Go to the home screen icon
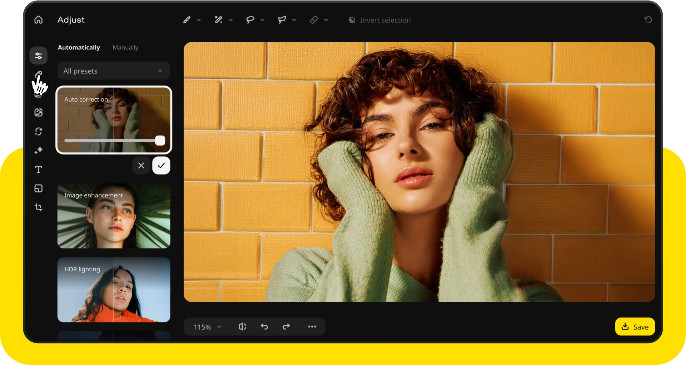This screenshot has height=365, width=686. 38,20
